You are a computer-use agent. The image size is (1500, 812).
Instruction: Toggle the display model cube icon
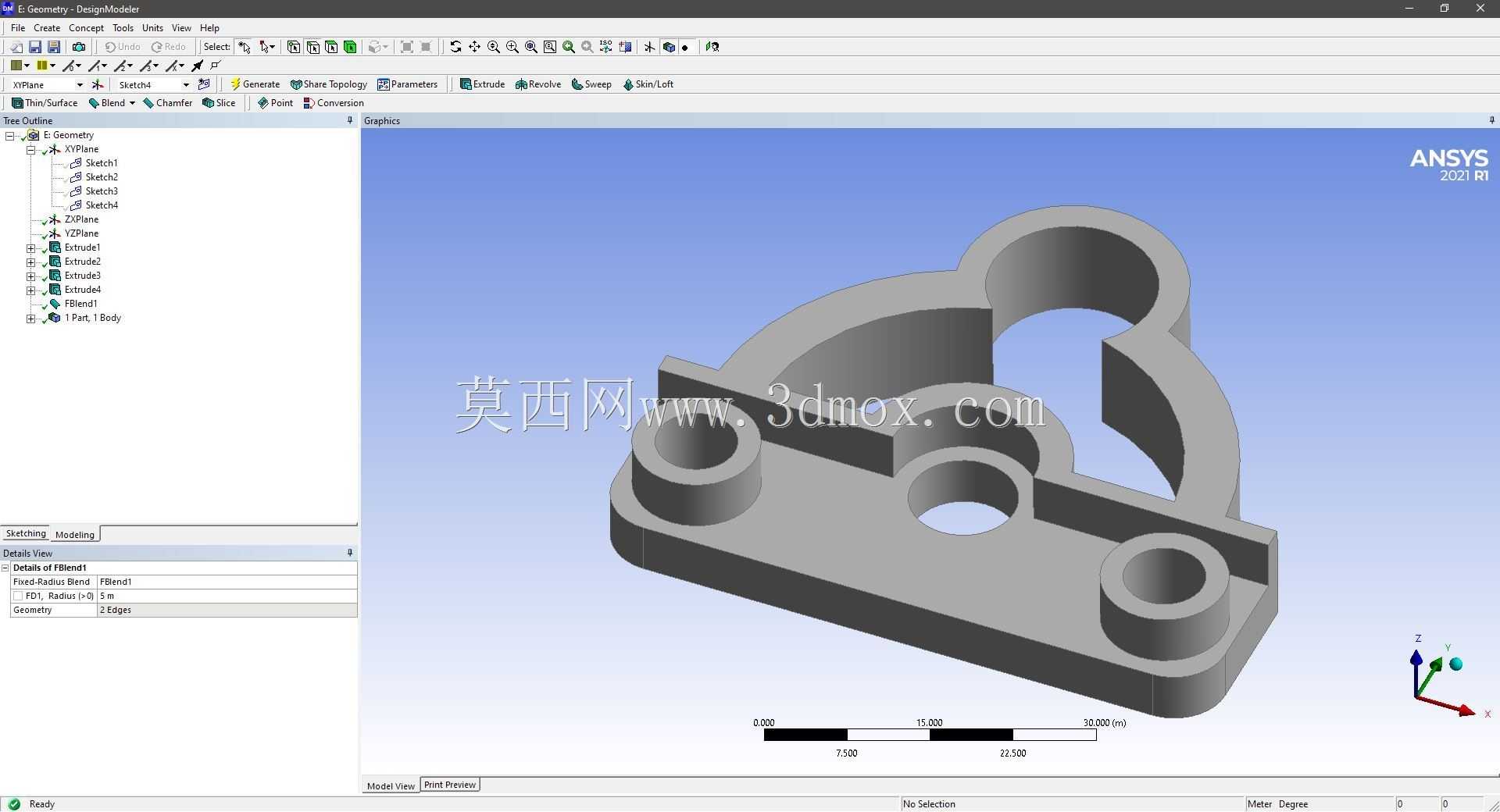[669, 47]
